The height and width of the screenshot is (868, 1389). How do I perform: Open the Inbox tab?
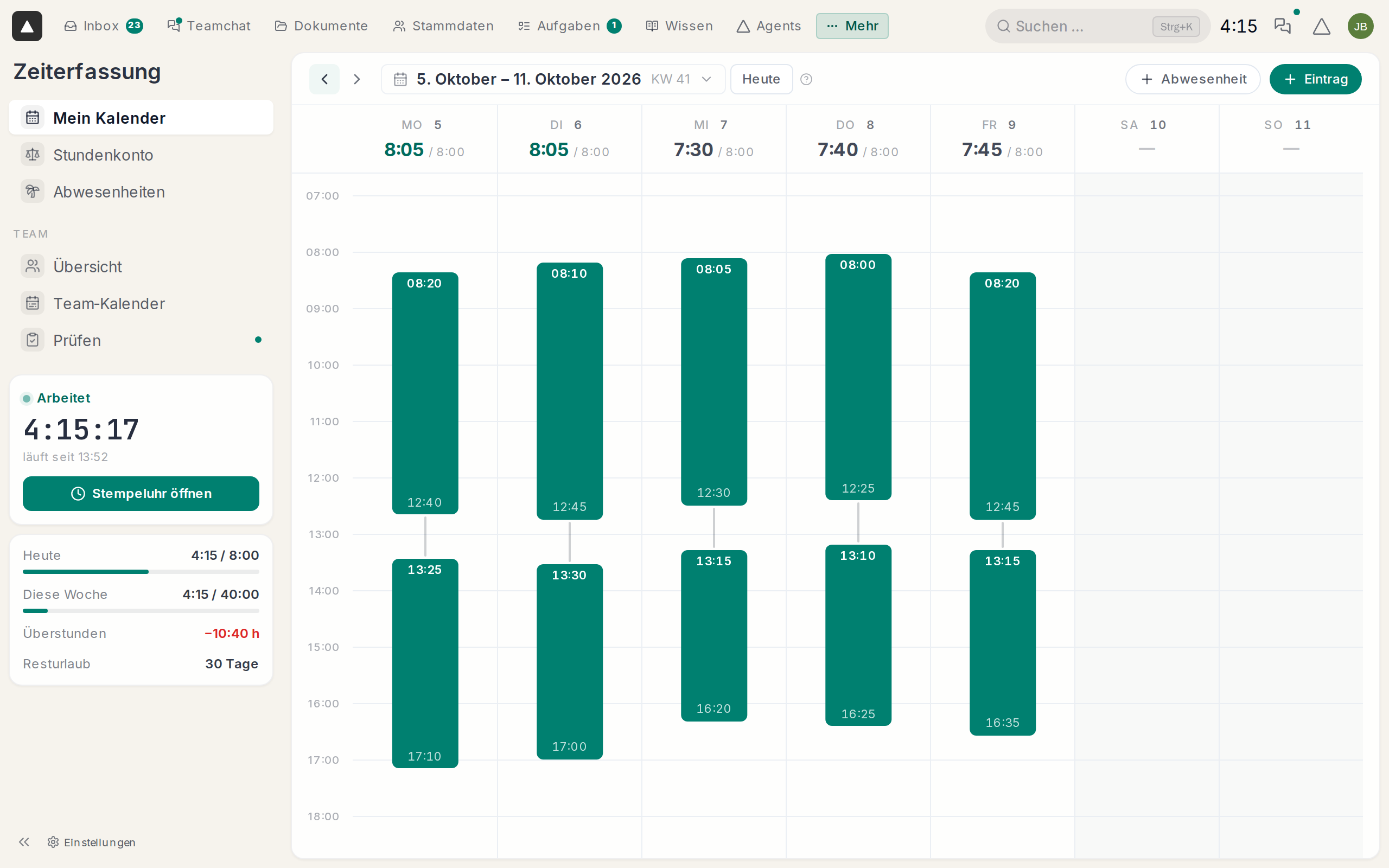[103, 26]
